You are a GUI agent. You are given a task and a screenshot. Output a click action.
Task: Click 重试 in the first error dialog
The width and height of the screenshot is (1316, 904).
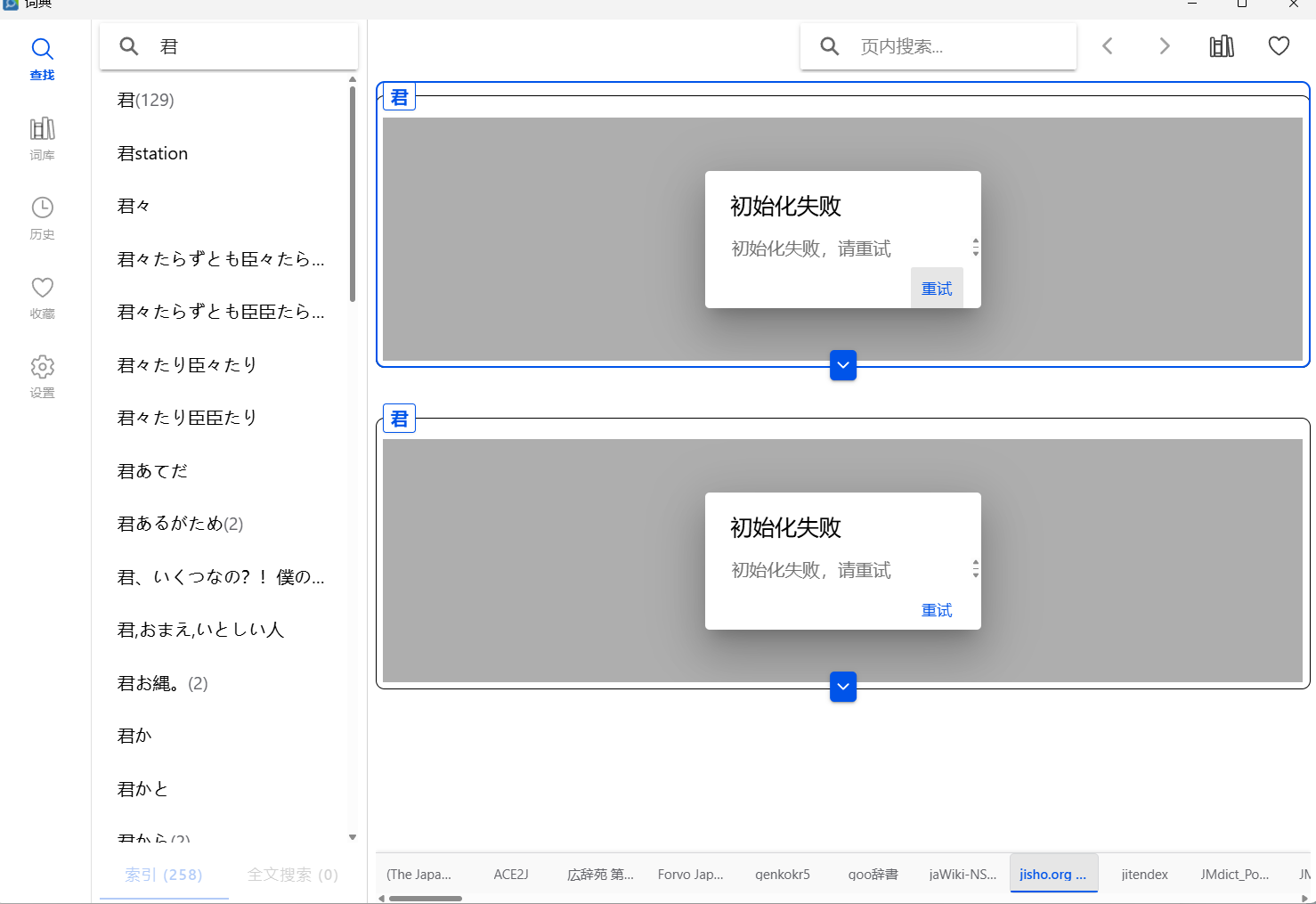pos(937,289)
